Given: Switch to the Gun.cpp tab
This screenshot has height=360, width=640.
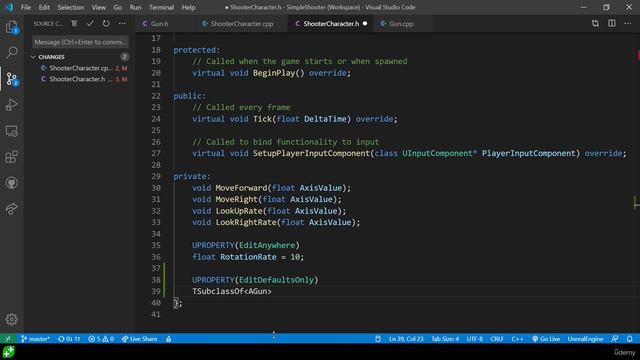Looking at the screenshot, I should pyautogui.click(x=401, y=24).
